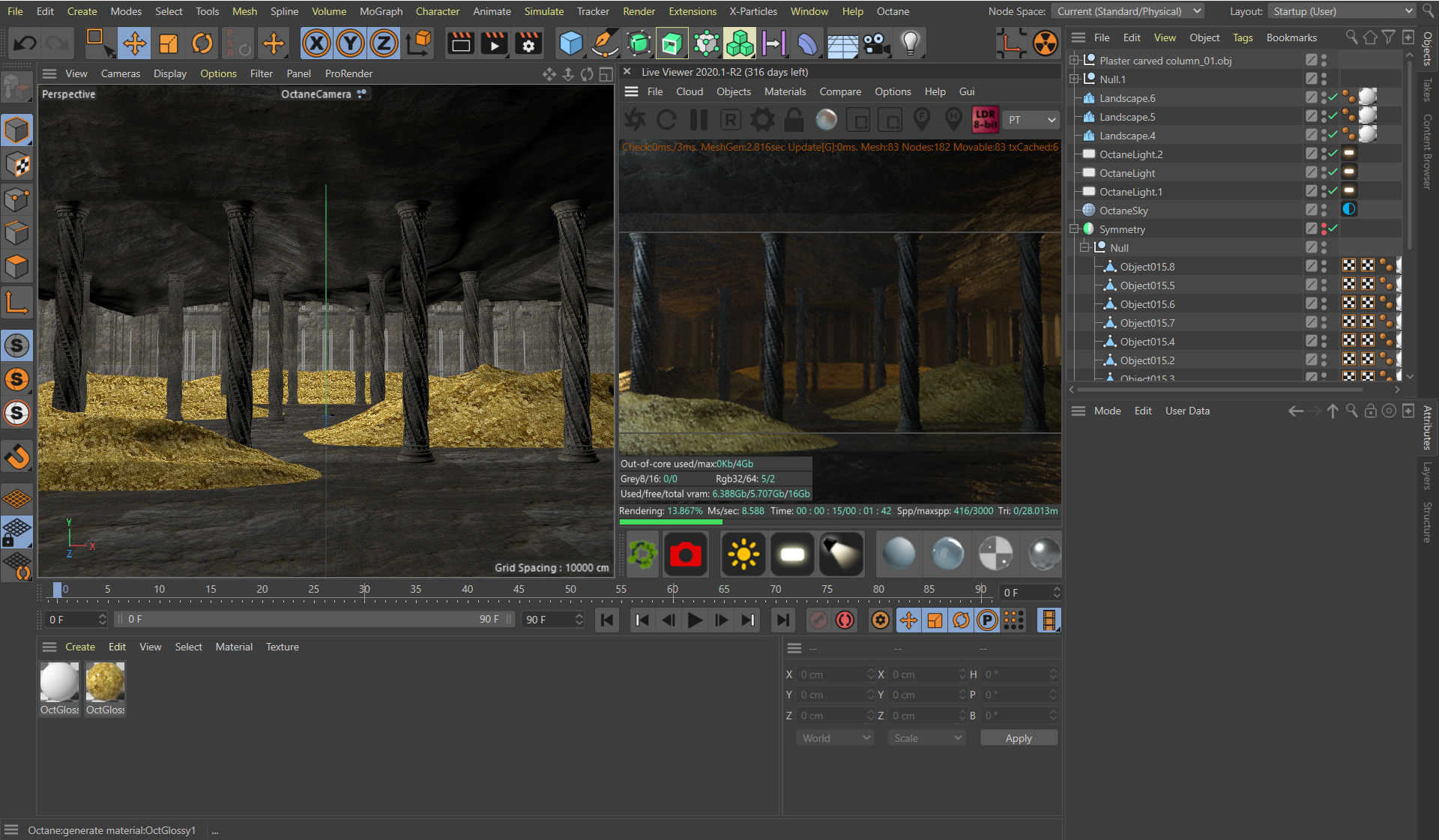
Task: Click the Render to Picture Viewer clapperboard
Action: [x=494, y=43]
